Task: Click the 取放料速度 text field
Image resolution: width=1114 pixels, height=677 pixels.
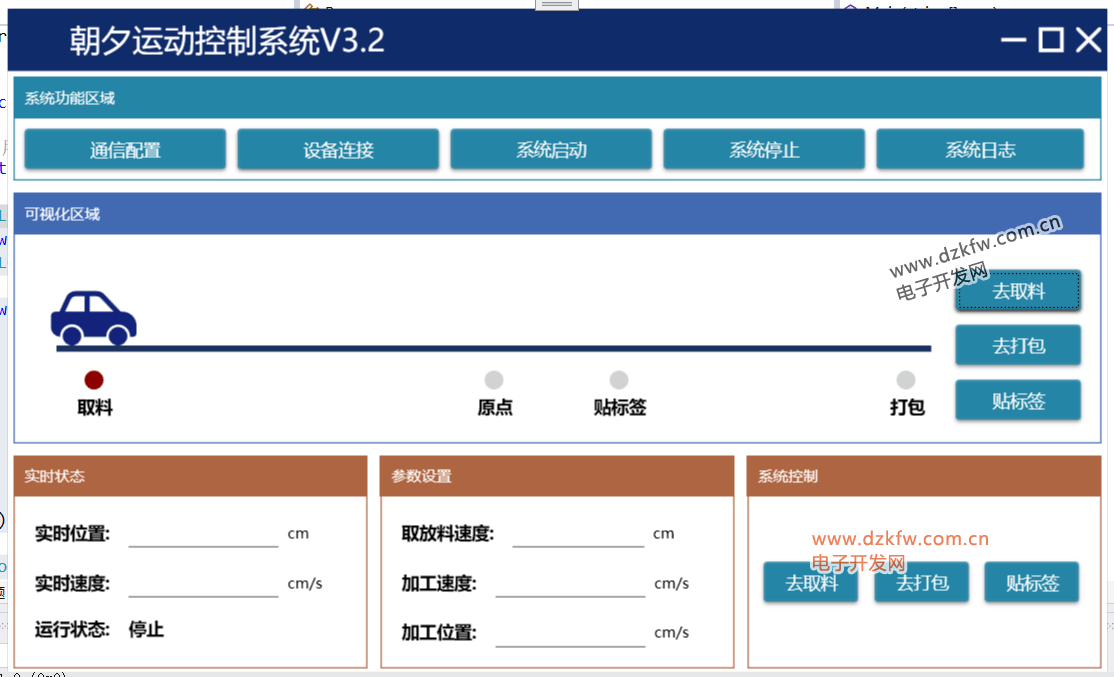Action: (x=578, y=534)
